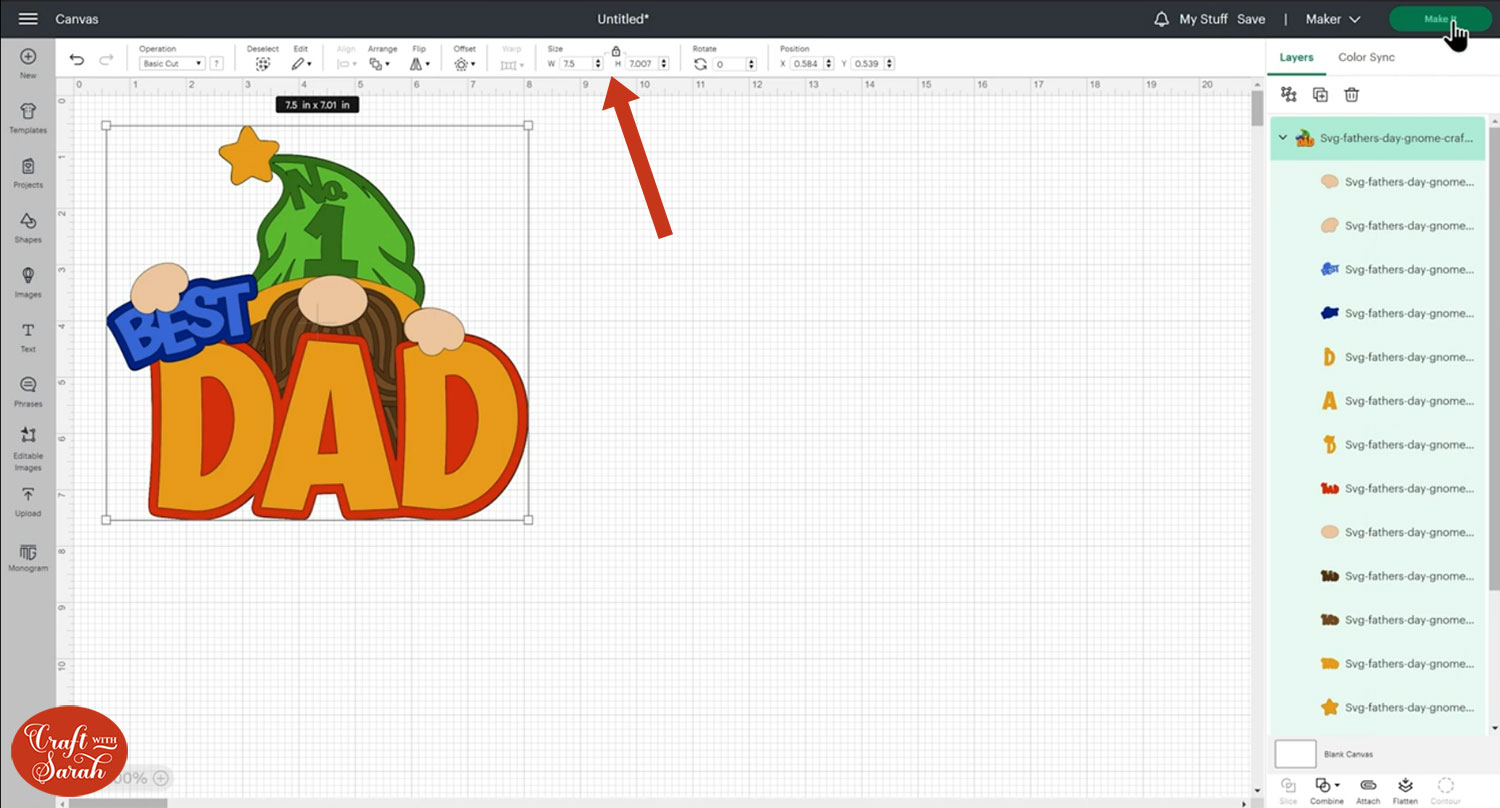Click the Operation help question mark
The height and width of the screenshot is (808, 1500).
click(216, 64)
